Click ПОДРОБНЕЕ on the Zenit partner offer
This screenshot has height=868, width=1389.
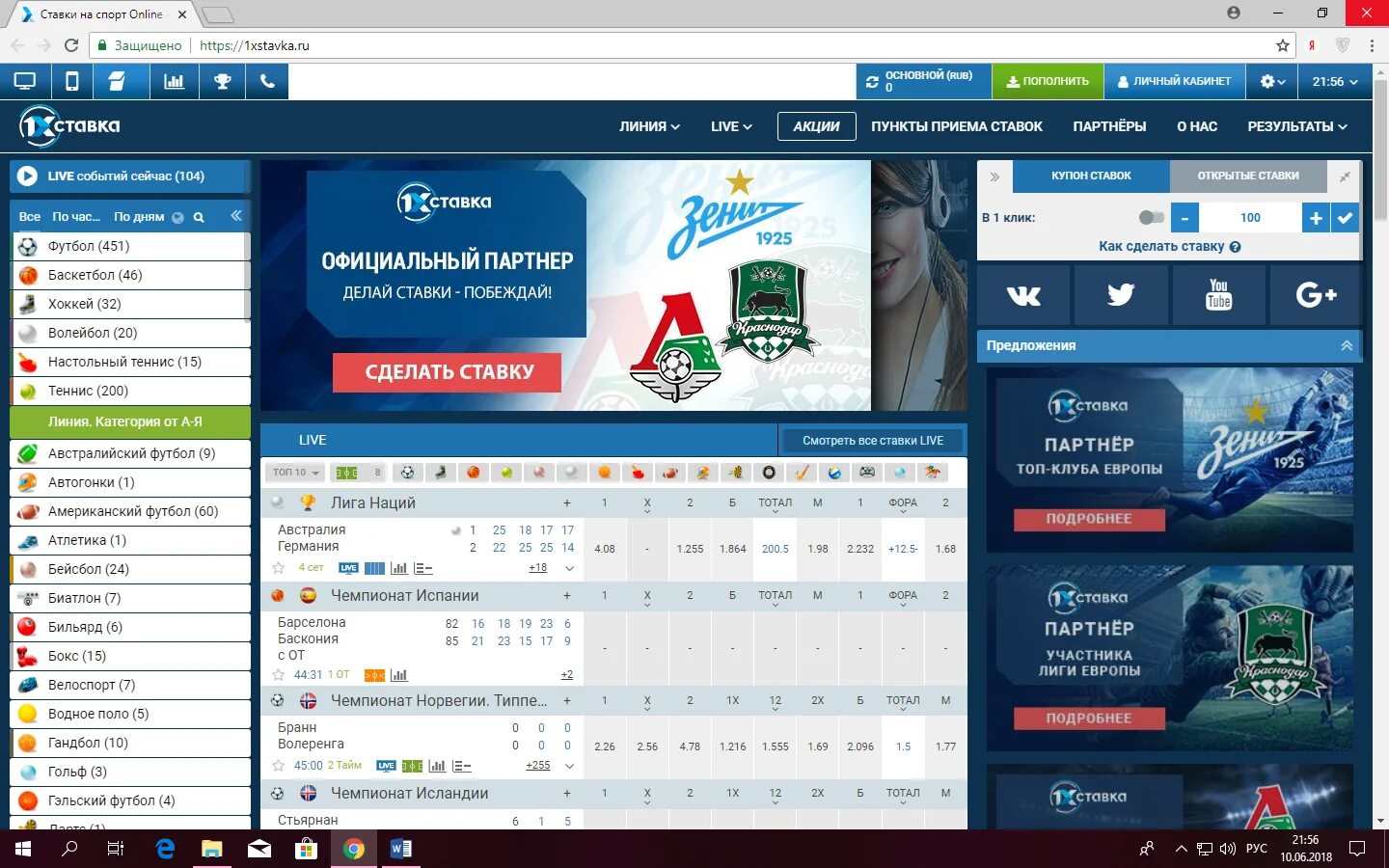click(1089, 520)
